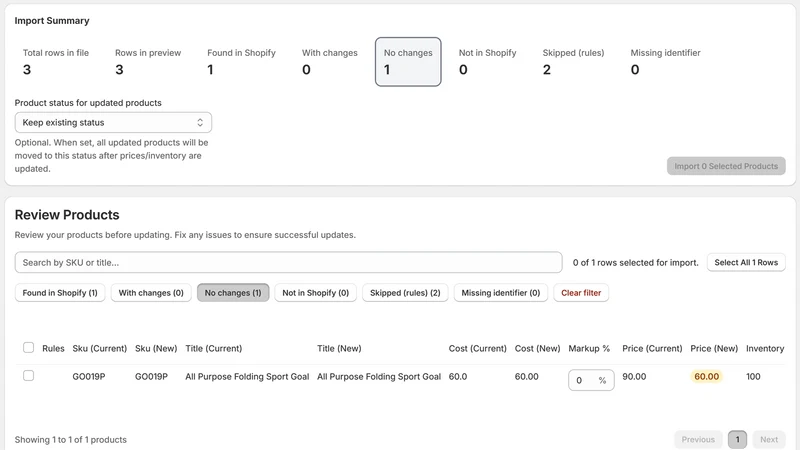Click the 90.00 current price cell
The height and width of the screenshot is (450, 800).
[x=634, y=377]
